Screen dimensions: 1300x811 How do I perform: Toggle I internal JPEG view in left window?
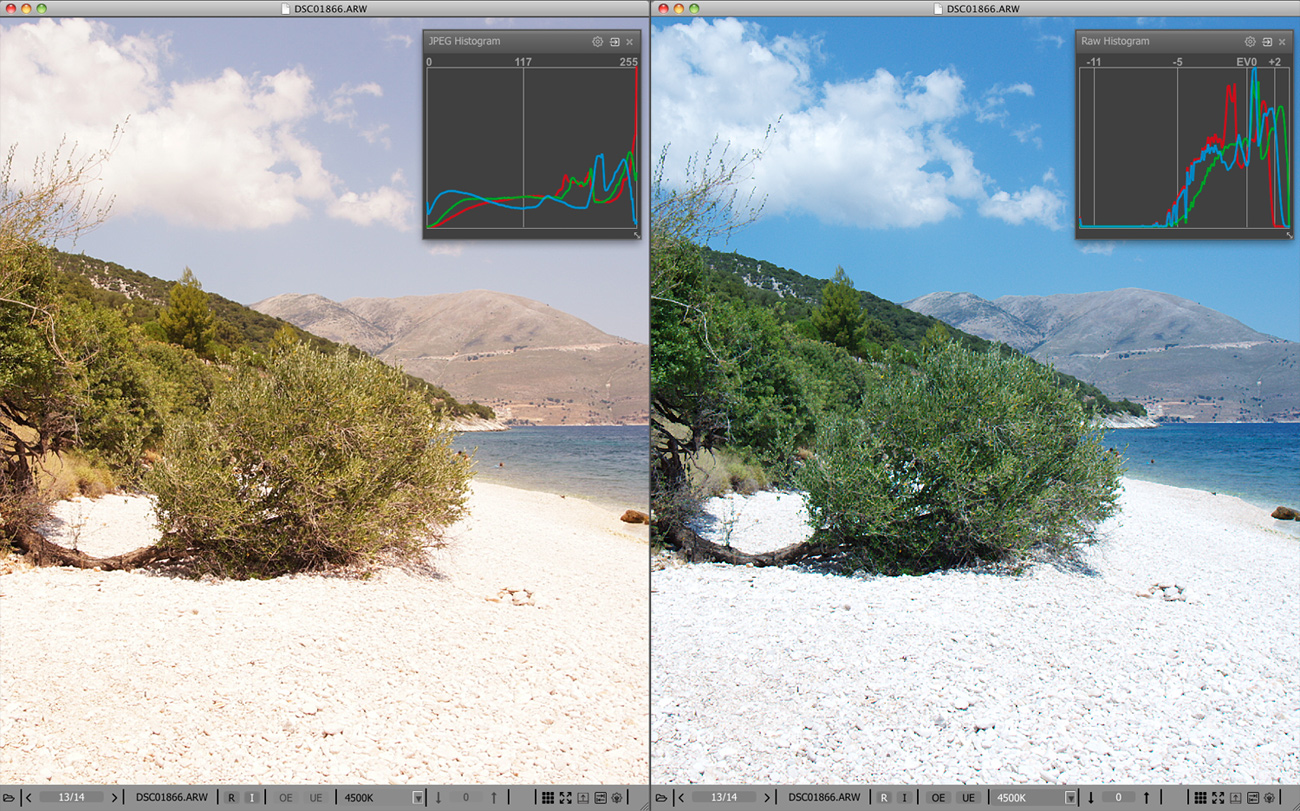(x=251, y=797)
